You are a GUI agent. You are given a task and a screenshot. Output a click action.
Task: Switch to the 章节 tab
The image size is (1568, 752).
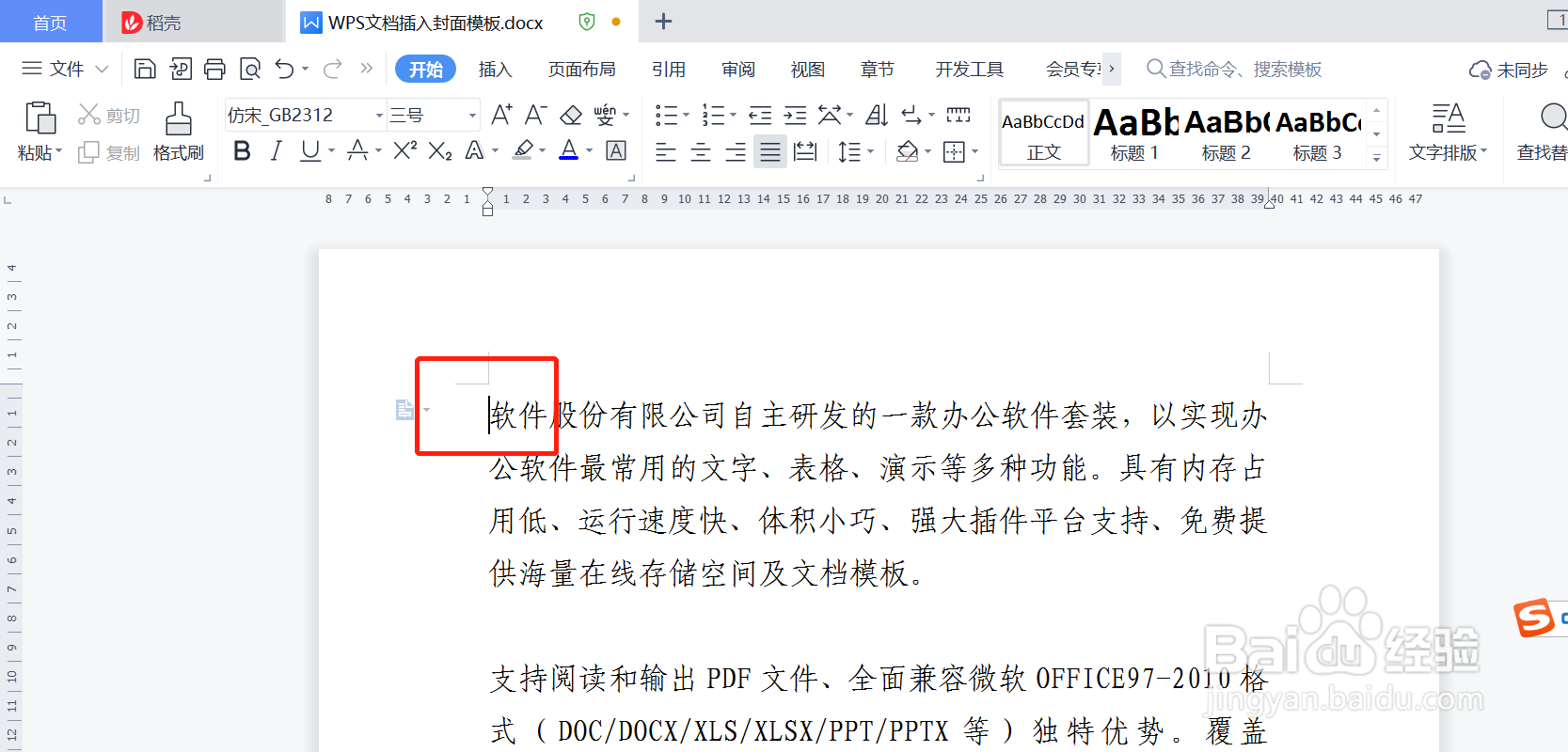point(878,70)
